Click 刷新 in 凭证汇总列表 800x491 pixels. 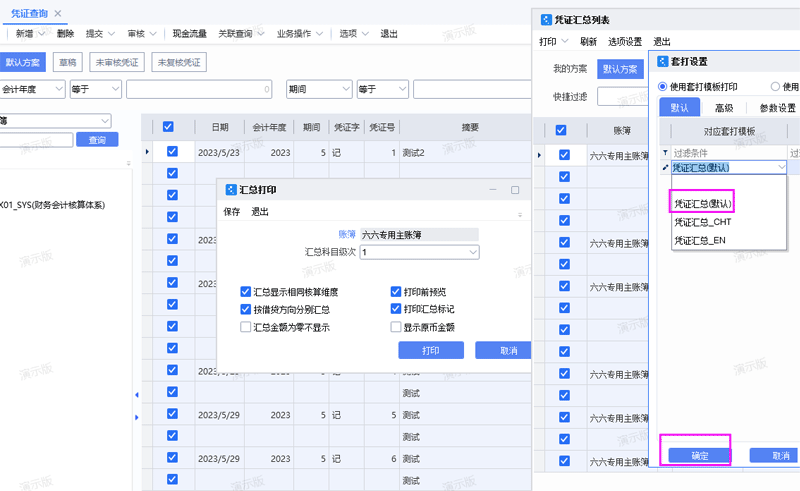click(x=588, y=42)
